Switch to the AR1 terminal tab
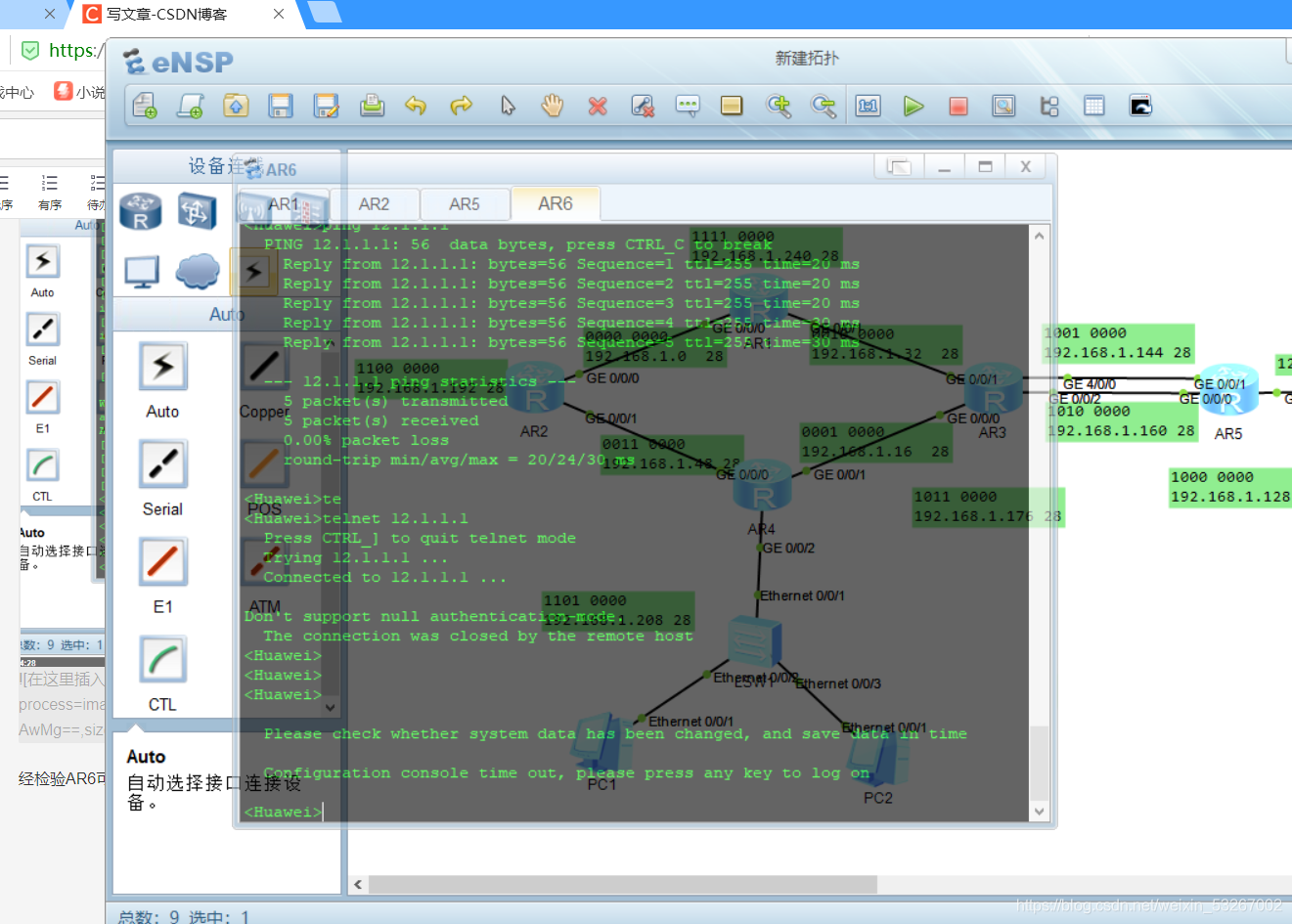The image size is (1292, 924). tap(285, 204)
